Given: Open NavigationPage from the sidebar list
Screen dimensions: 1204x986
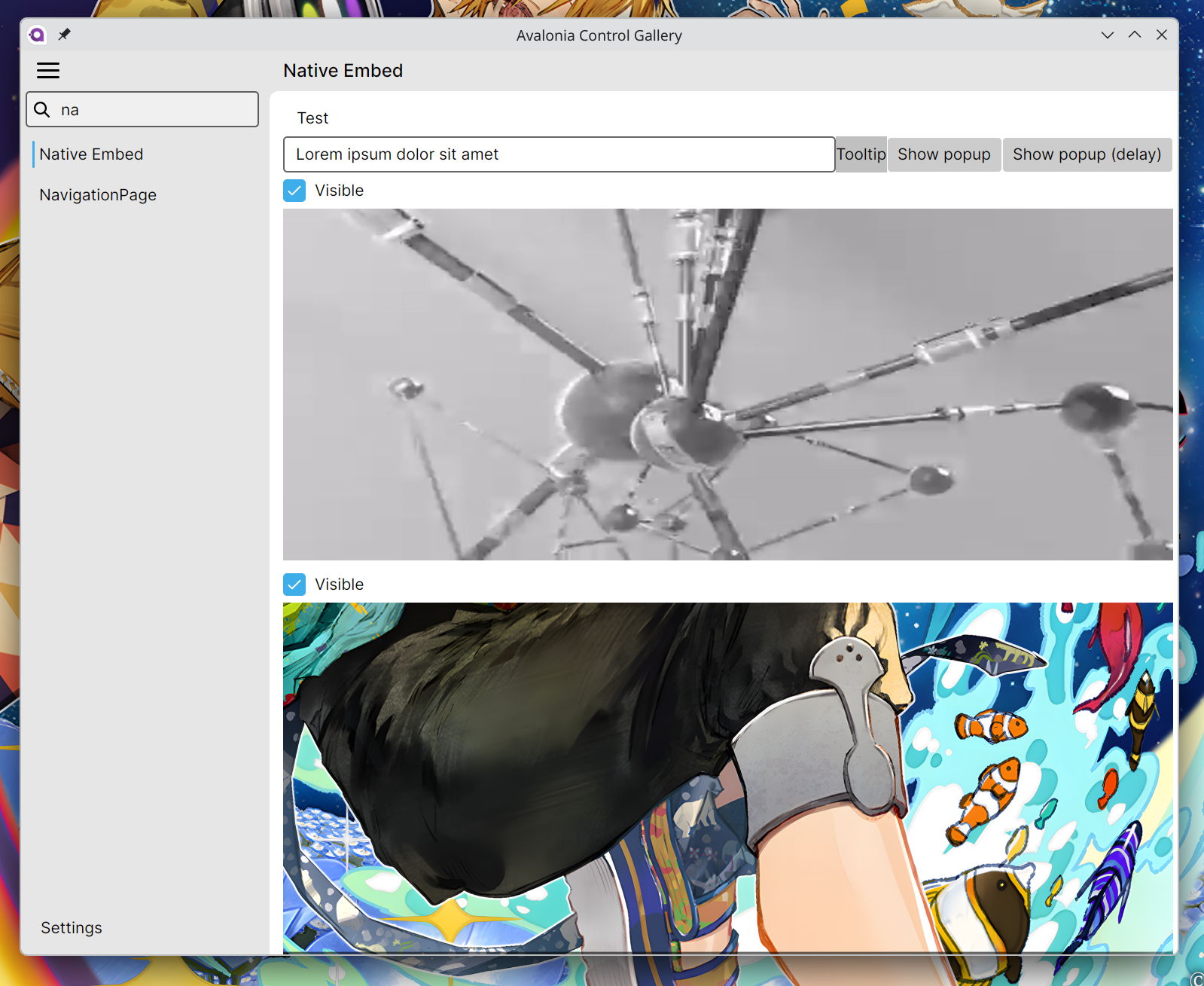Looking at the screenshot, I should coord(98,195).
